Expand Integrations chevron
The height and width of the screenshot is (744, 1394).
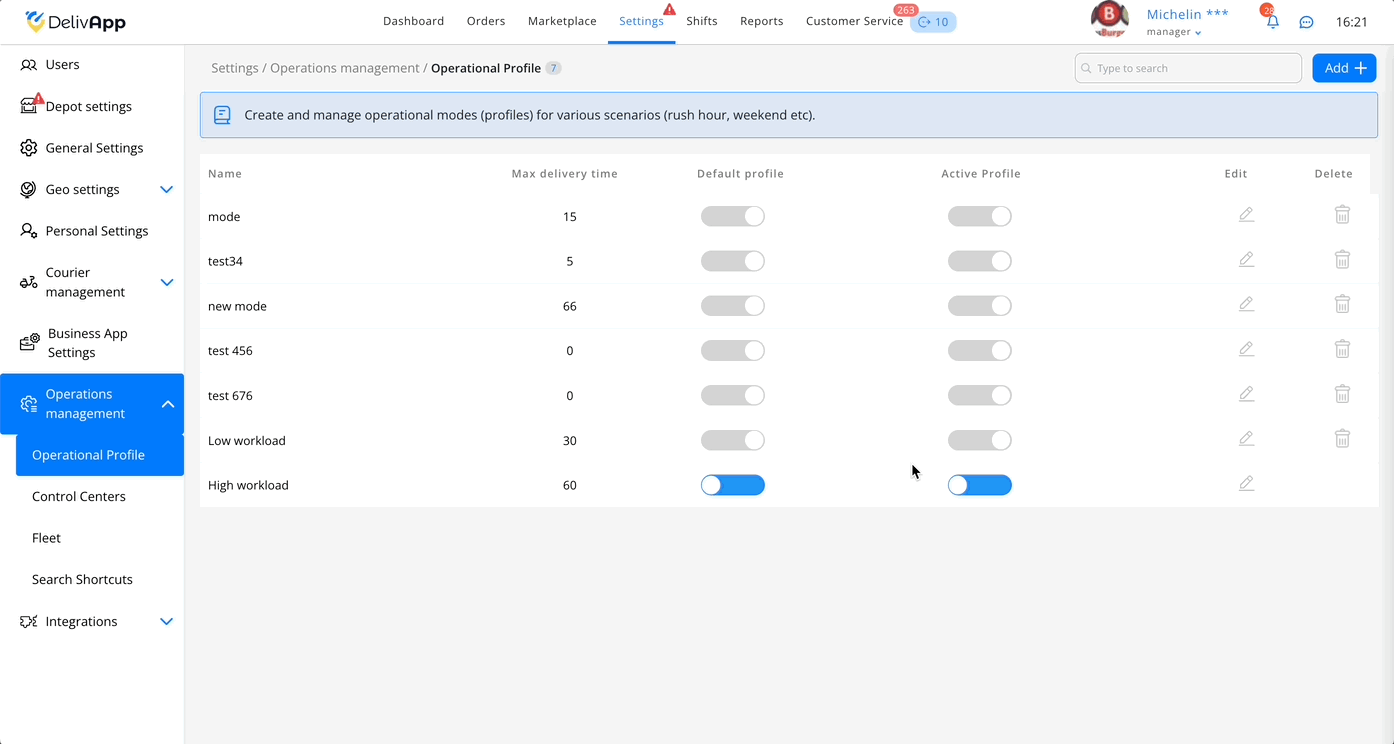167,622
